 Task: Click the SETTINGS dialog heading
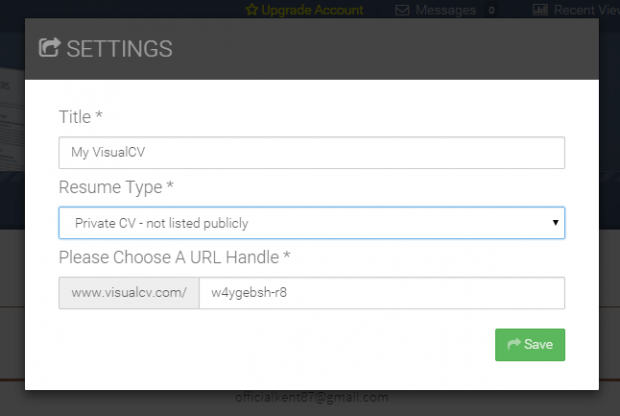click(x=119, y=48)
